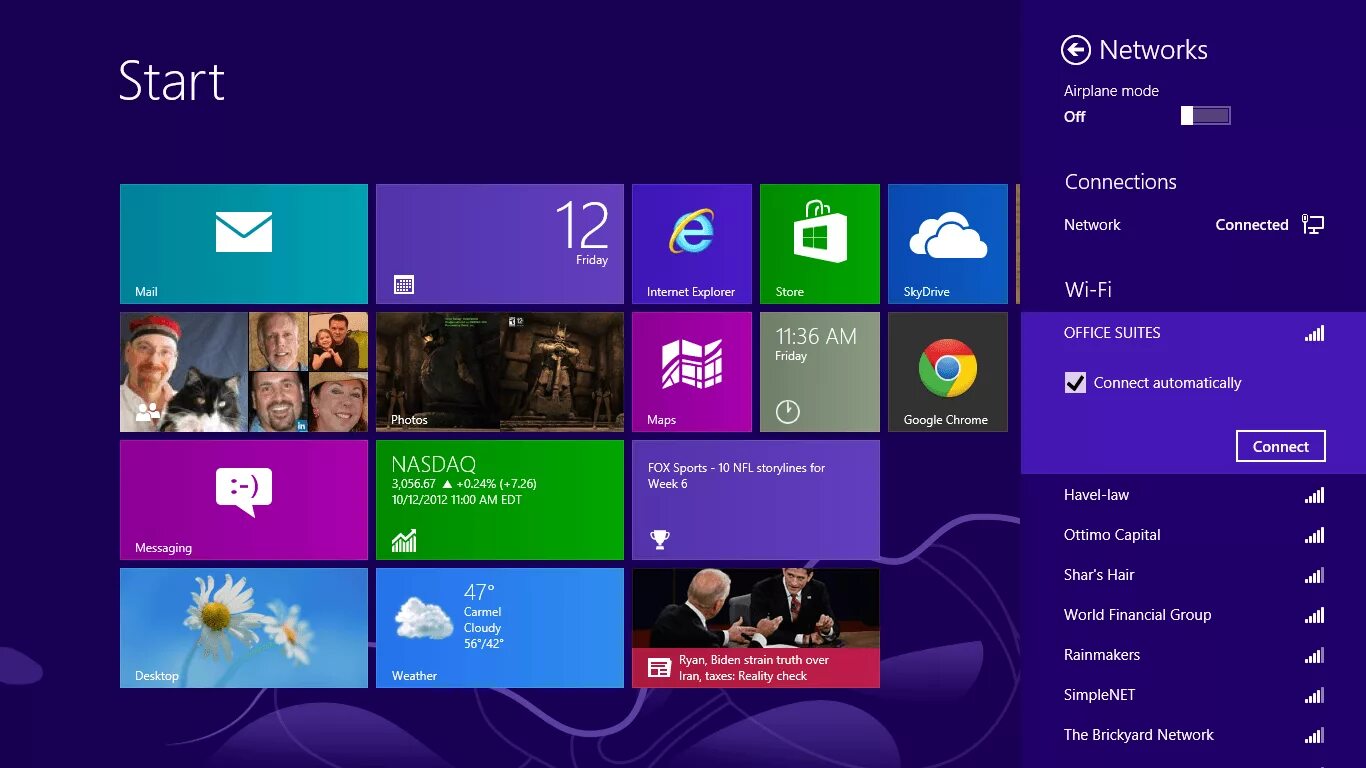Open the NASDAQ finance tile
The image size is (1366, 768).
click(500, 500)
